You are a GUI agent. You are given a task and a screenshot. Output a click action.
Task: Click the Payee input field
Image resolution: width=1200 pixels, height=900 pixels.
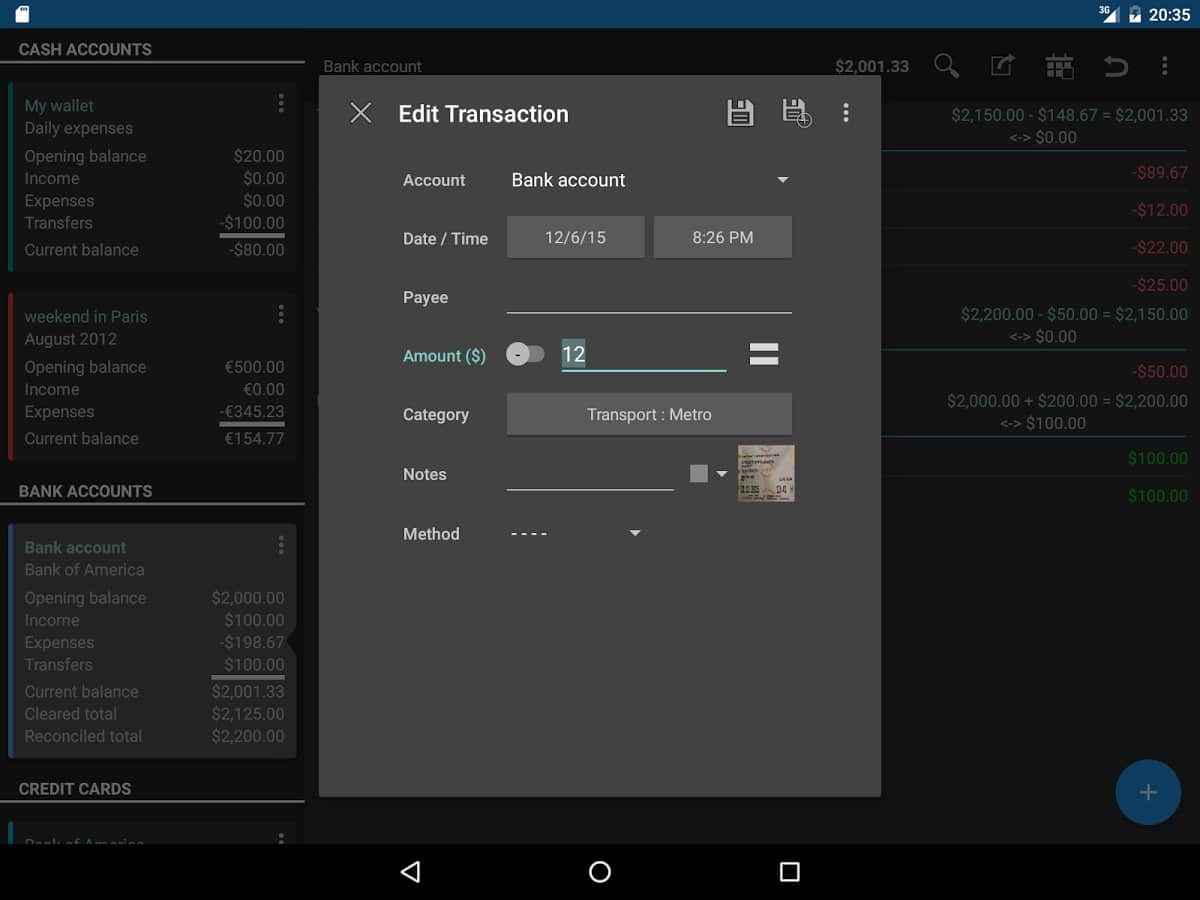pyautogui.click(x=649, y=298)
